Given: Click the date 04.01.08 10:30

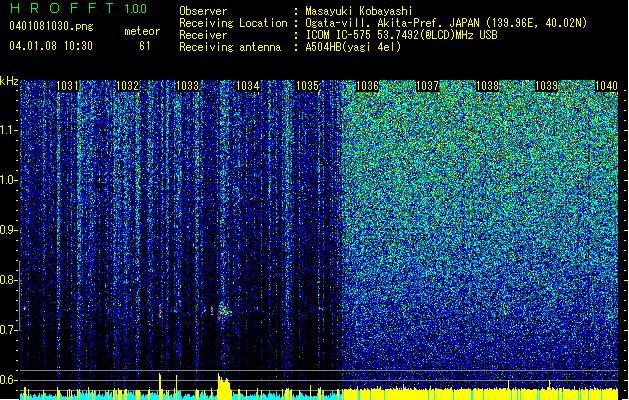Looking at the screenshot, I should pyautogui.click(x=51, y=46).
